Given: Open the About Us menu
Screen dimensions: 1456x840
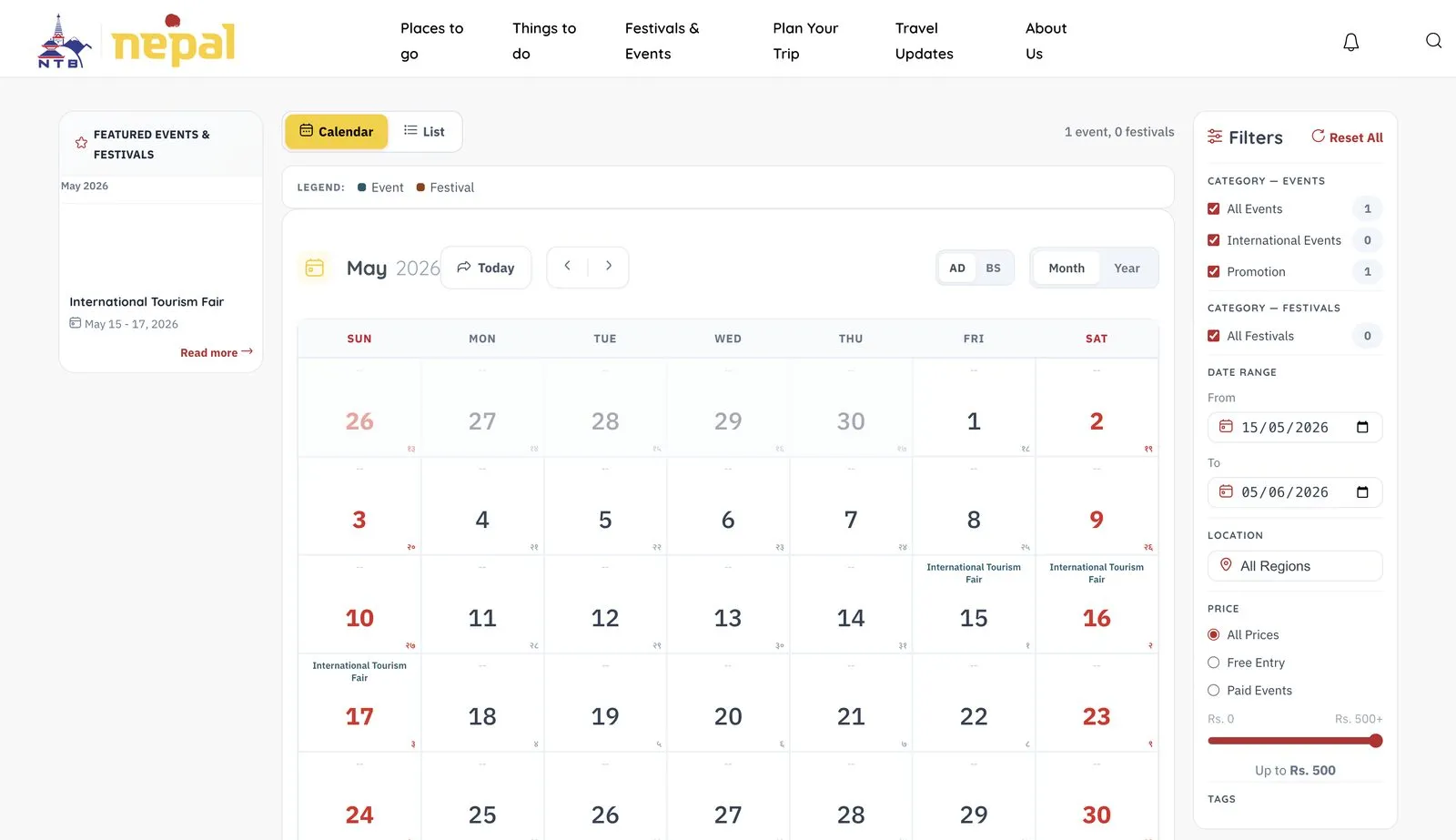Looking at the screenshot, I should [x=1046, y=41].
